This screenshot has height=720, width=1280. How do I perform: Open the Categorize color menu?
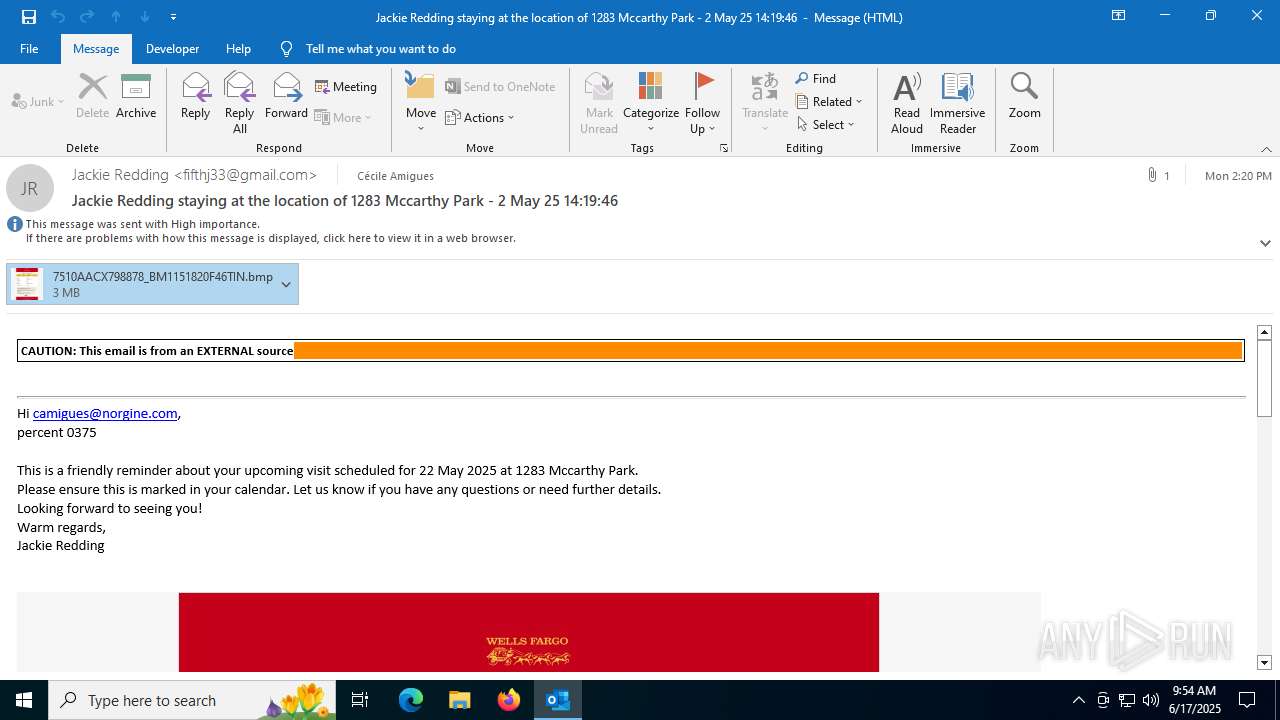pyautogui.click(x=651, y=102)
